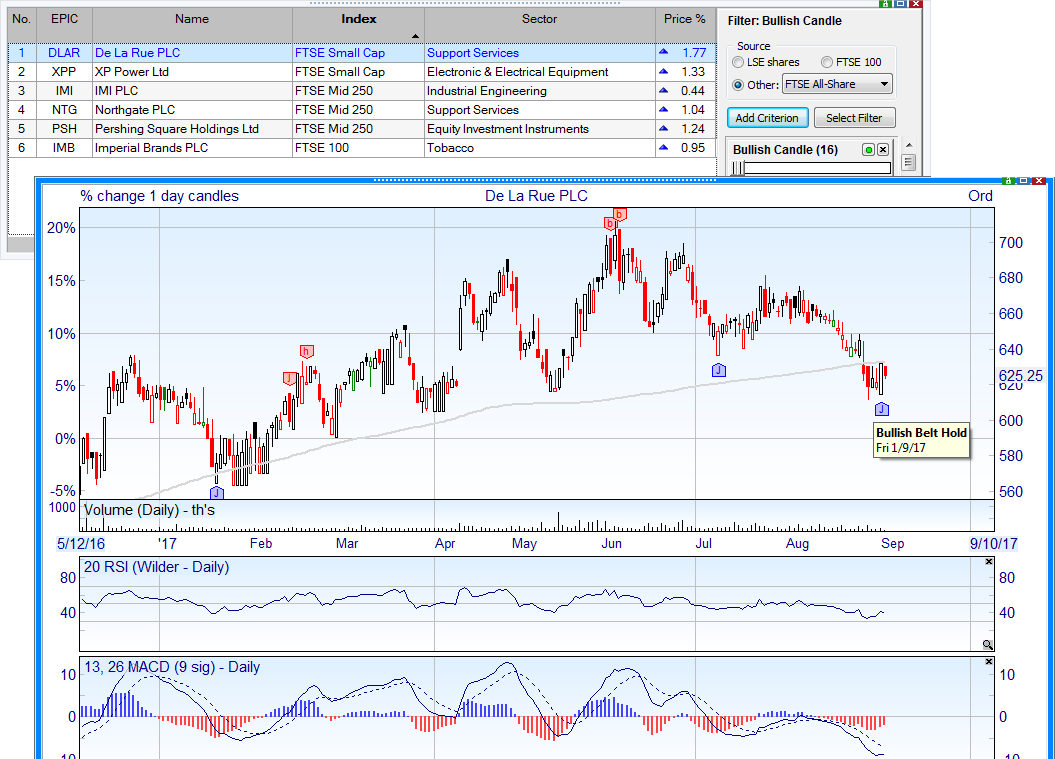Viewport: 1055px width, 759px height.
Task: Select the Pershing Square Holdings Ltd row
Action: click(361, 129)
